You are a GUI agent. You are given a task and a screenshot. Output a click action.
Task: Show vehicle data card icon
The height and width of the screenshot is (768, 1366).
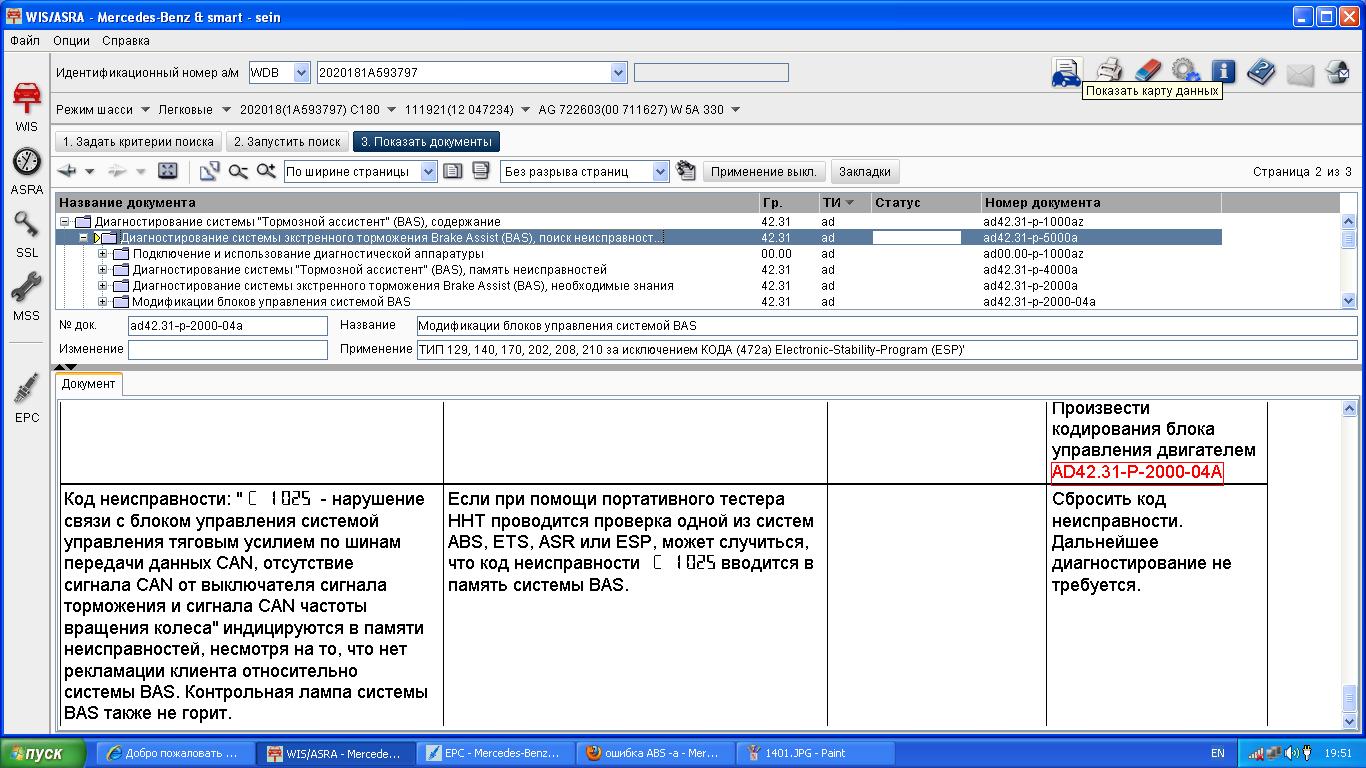click(x=1066, y=73)
